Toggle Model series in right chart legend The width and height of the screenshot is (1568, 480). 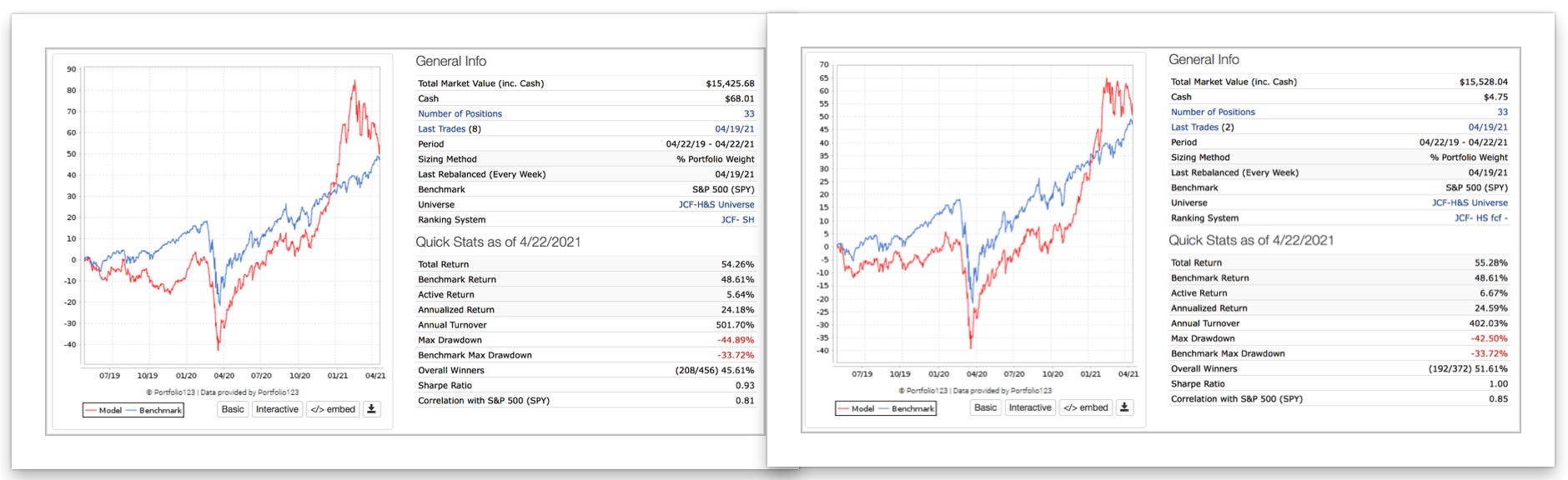pyautogui.click(x=857, y=408)
